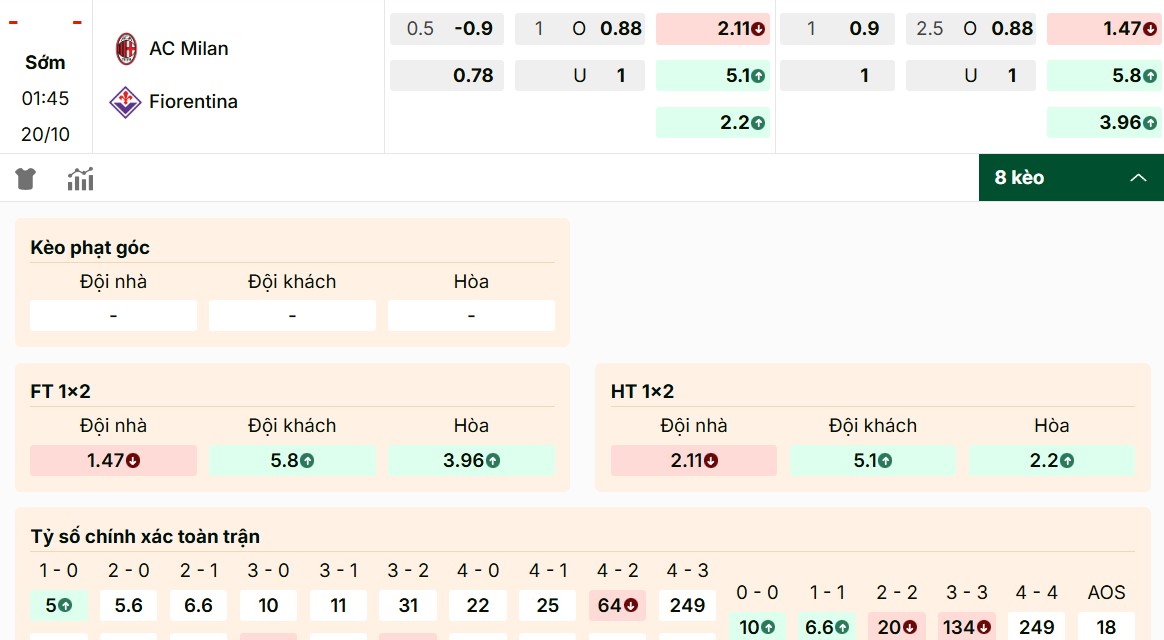1164x640 pixels.
Task: Select the green-highlighted 5 odds for 1-0
Action: click(x=58, y=605)
